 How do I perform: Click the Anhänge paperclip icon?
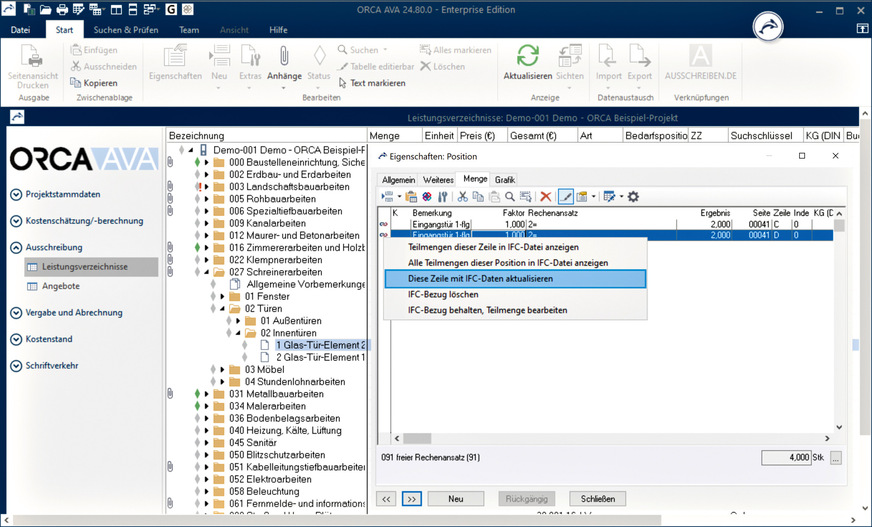[283, 56]
